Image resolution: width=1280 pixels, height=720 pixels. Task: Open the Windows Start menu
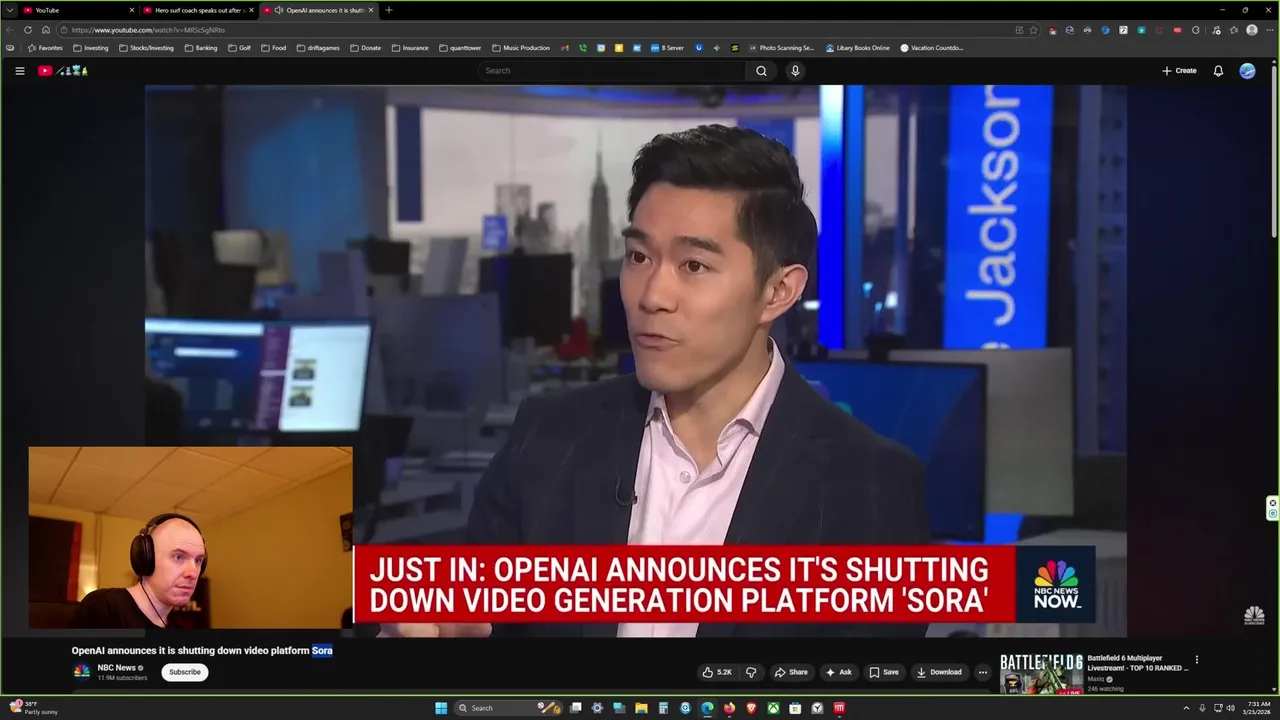(x=441, y=708)
